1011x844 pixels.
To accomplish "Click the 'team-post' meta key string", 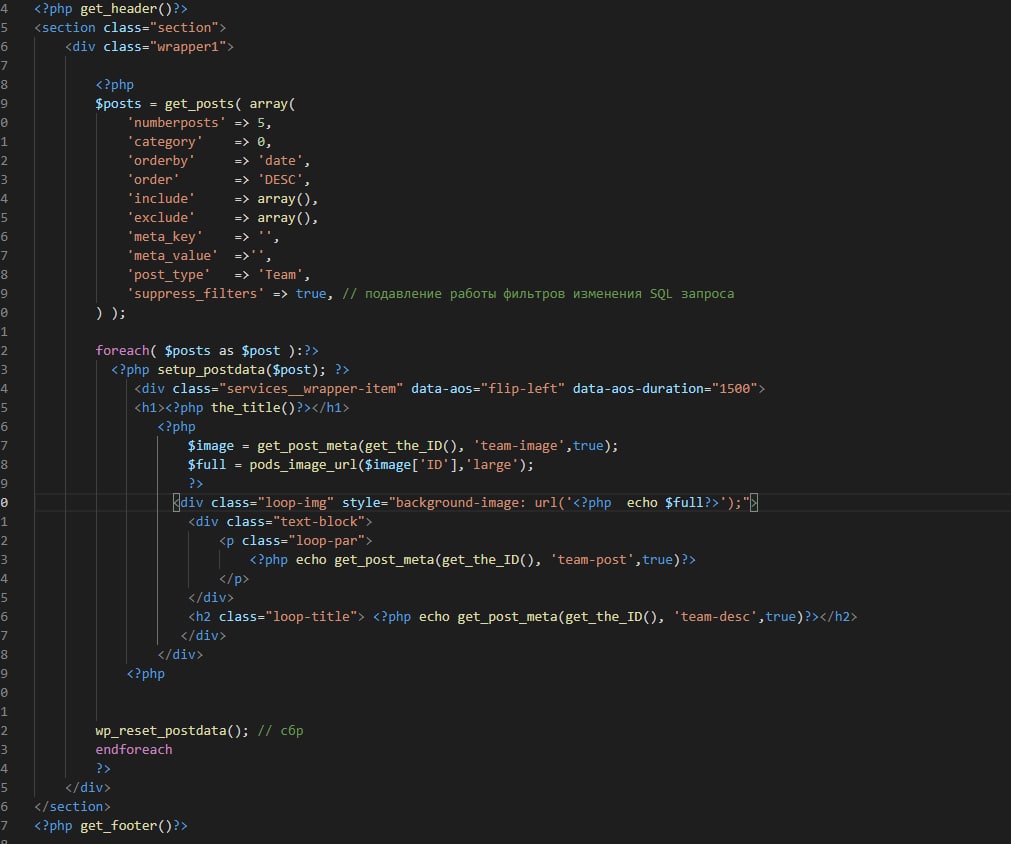I will pos(593,560).
